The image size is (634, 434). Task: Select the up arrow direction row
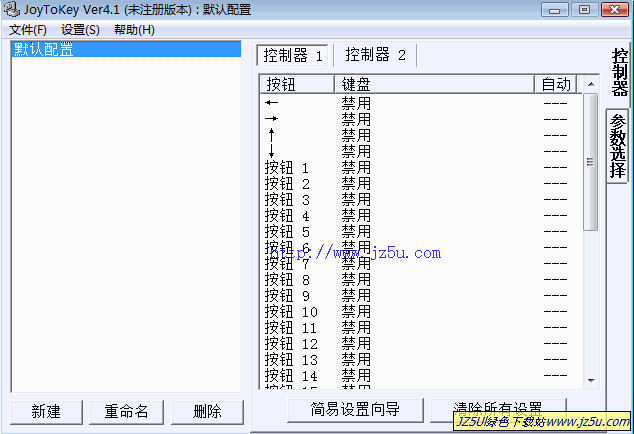(x=421, y=135)
